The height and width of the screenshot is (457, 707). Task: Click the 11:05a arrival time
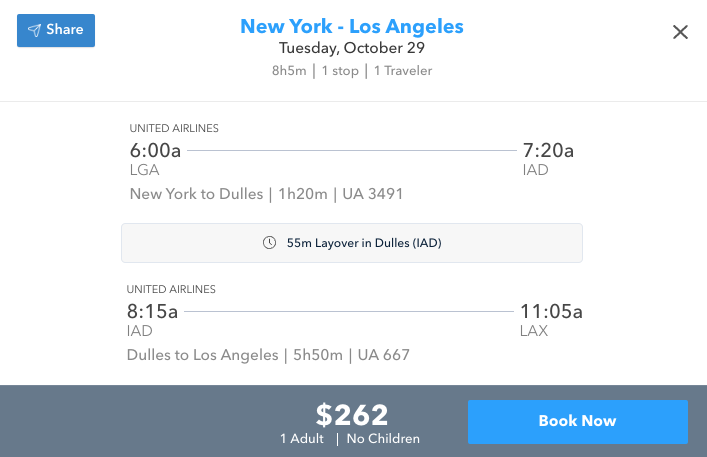[x=551, y=311]
